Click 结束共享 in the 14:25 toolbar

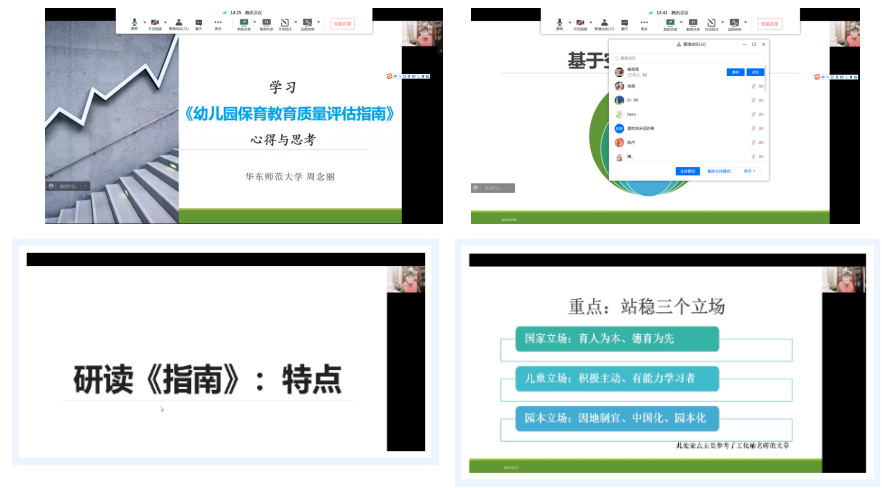(342, 23)
